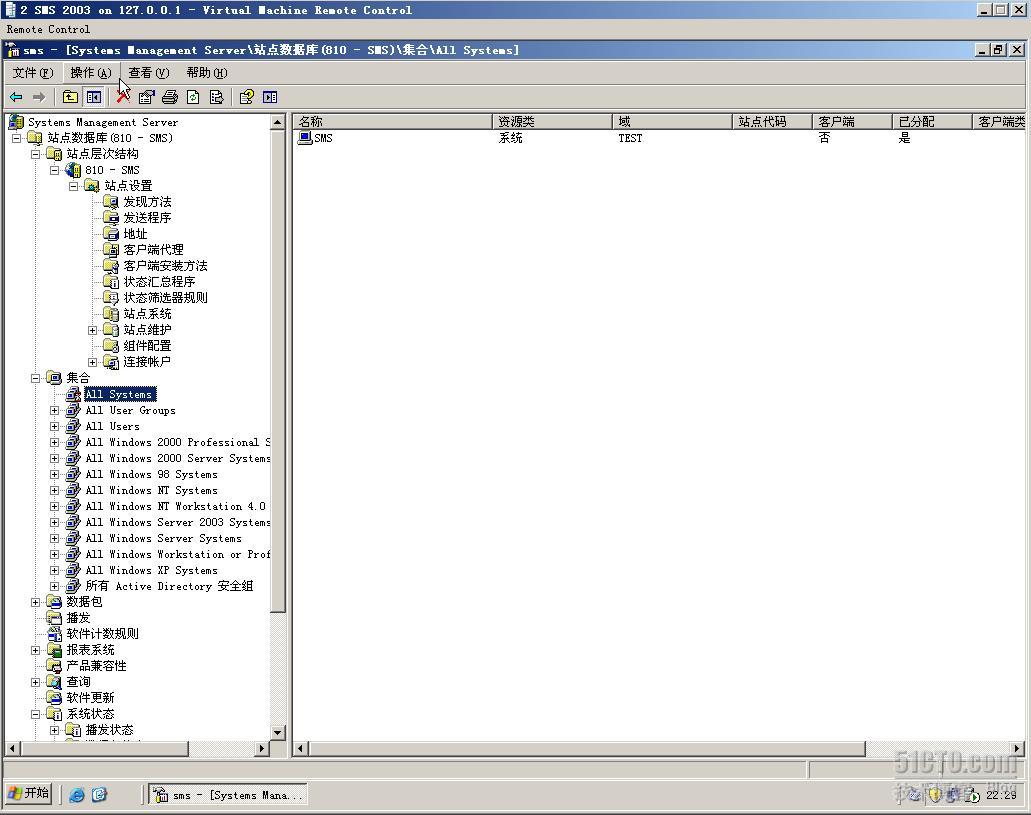Image resolution: width=1031 pixels, height=815 pixels.
Task: Select All Windows 98 Systems collection
Action: tap(151, 474)
